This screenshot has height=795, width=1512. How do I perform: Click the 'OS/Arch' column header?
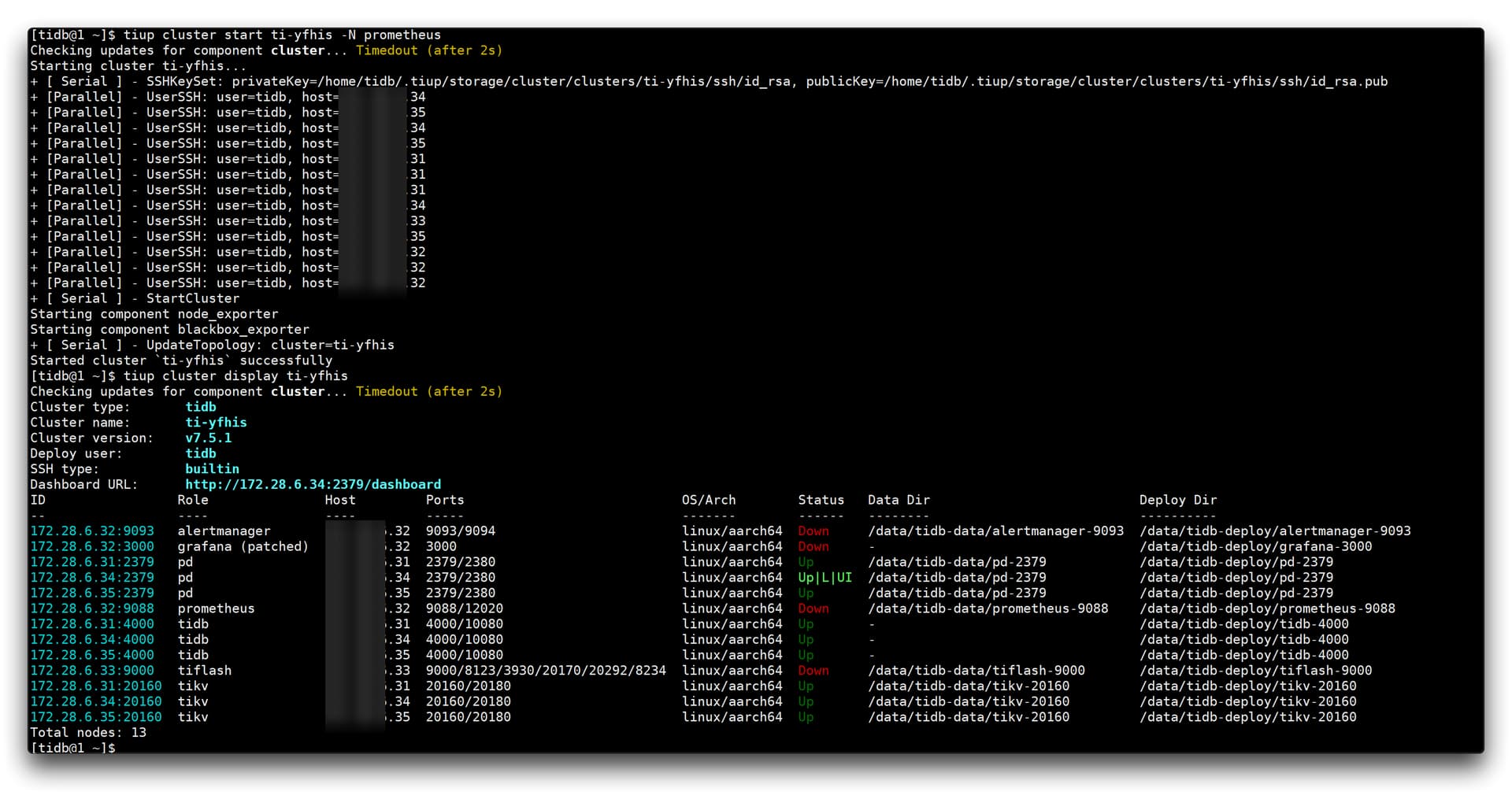point(709,500)
